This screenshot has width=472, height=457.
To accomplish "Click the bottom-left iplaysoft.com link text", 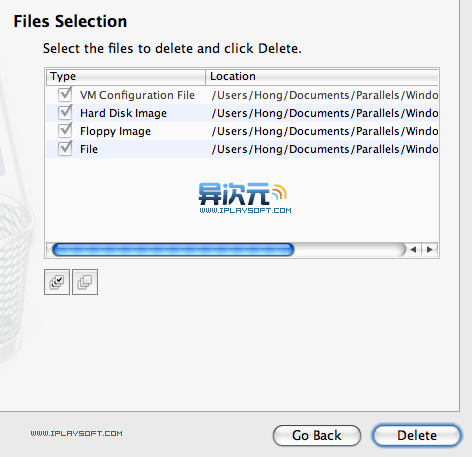I will pos(77,433).
